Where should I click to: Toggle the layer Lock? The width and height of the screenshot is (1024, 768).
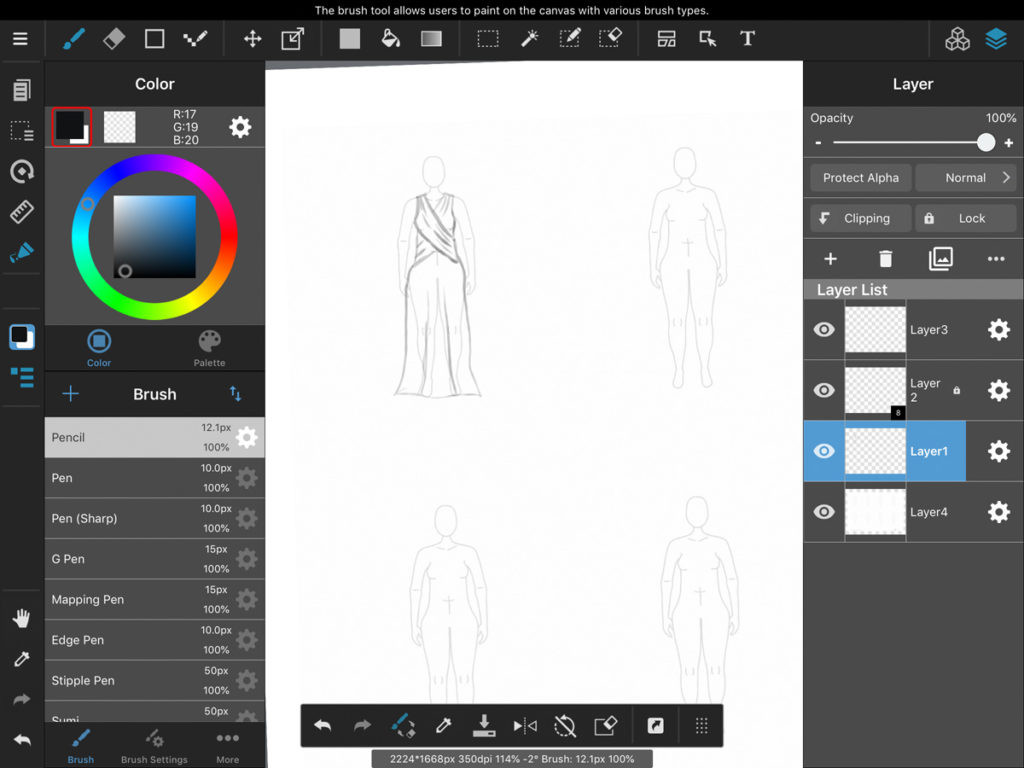tap(966, 218)
